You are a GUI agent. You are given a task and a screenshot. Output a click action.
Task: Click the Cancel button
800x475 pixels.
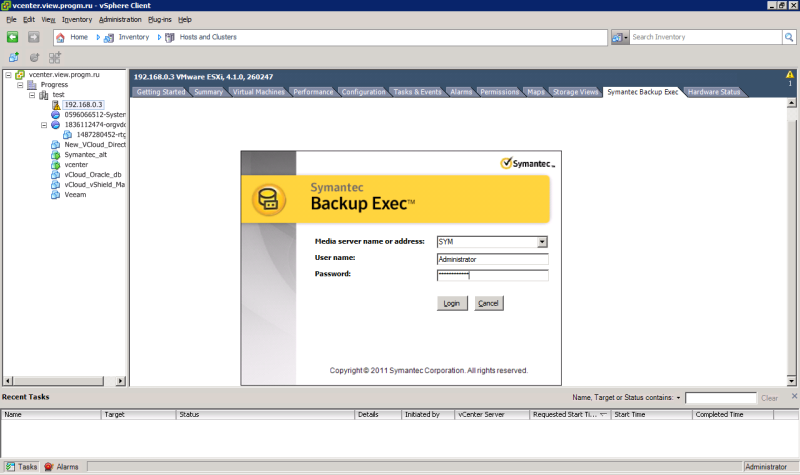coord(488,303)
